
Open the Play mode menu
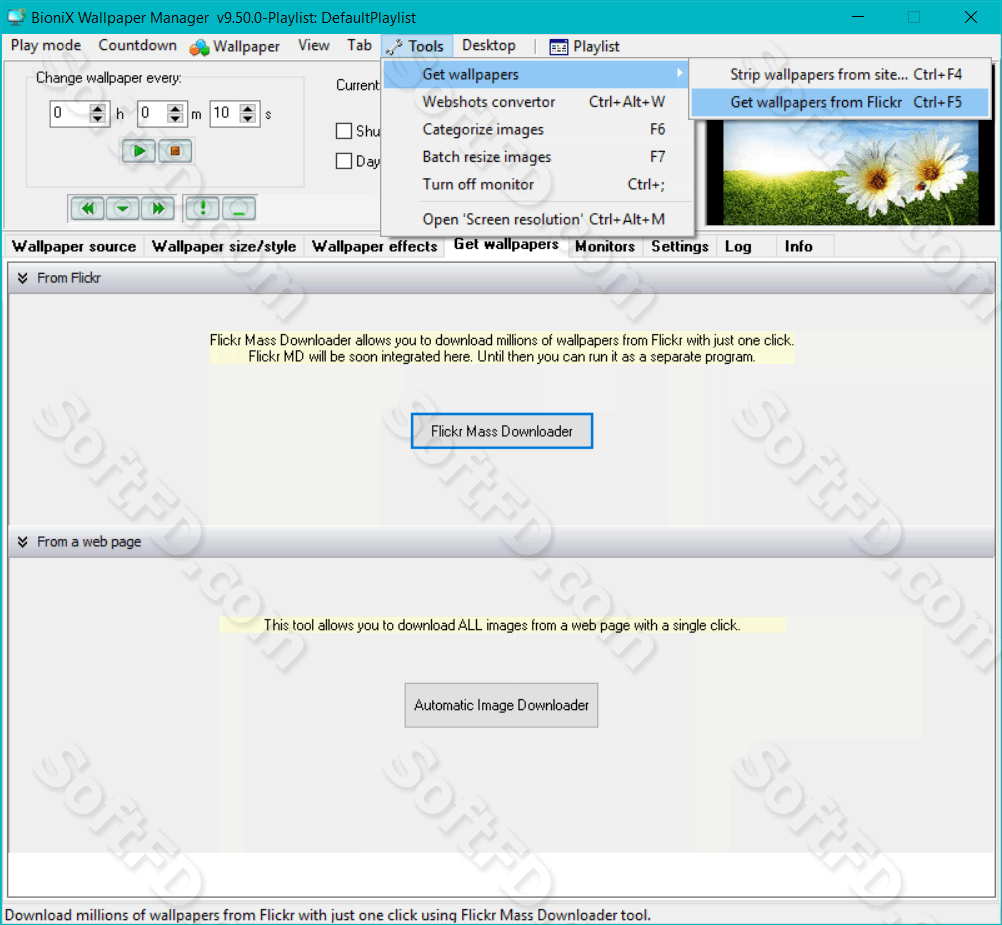tap(46, 45)
